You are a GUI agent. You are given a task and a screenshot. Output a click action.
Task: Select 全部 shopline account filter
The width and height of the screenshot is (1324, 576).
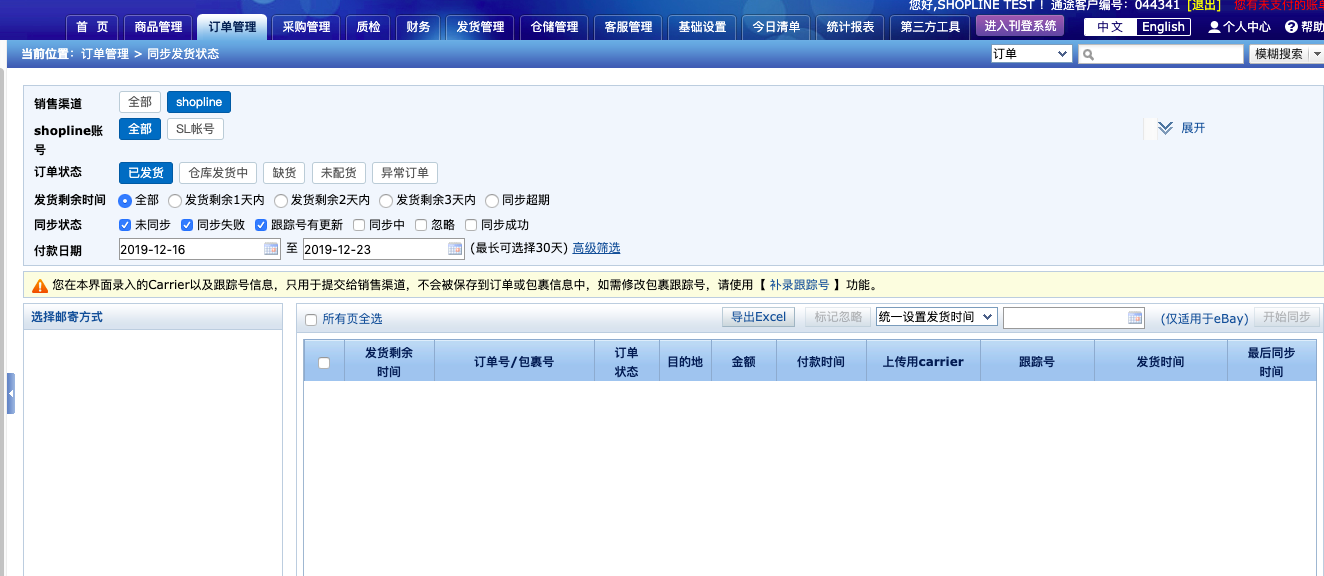click(x=140, y=129)
